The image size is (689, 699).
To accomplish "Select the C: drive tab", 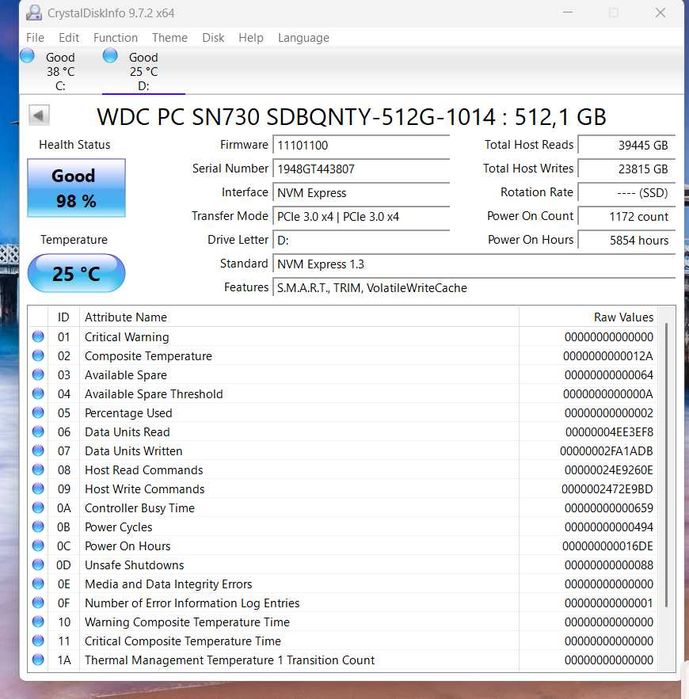I will (61, 71).
